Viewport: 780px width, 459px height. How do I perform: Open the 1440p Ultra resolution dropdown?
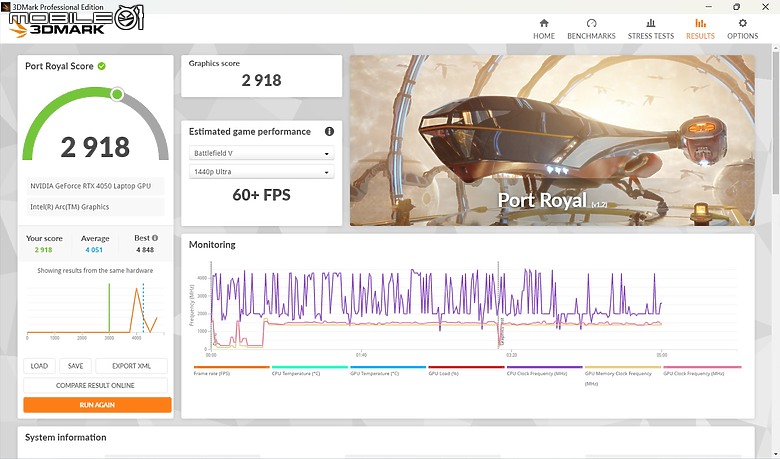click(261, 172)
